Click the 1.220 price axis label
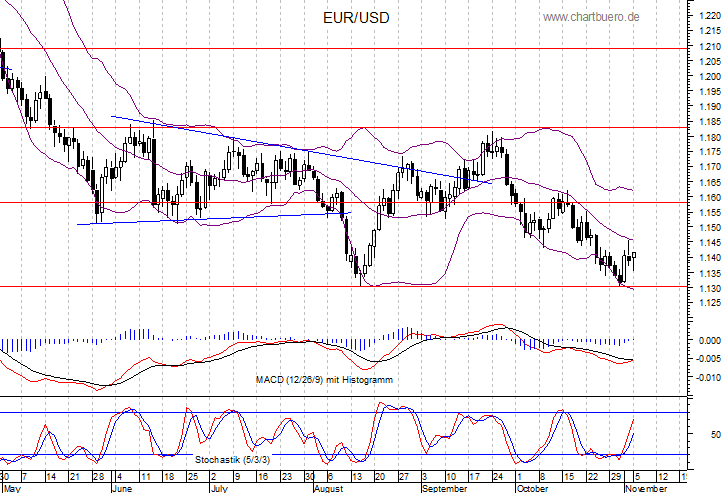 (707, 17)
